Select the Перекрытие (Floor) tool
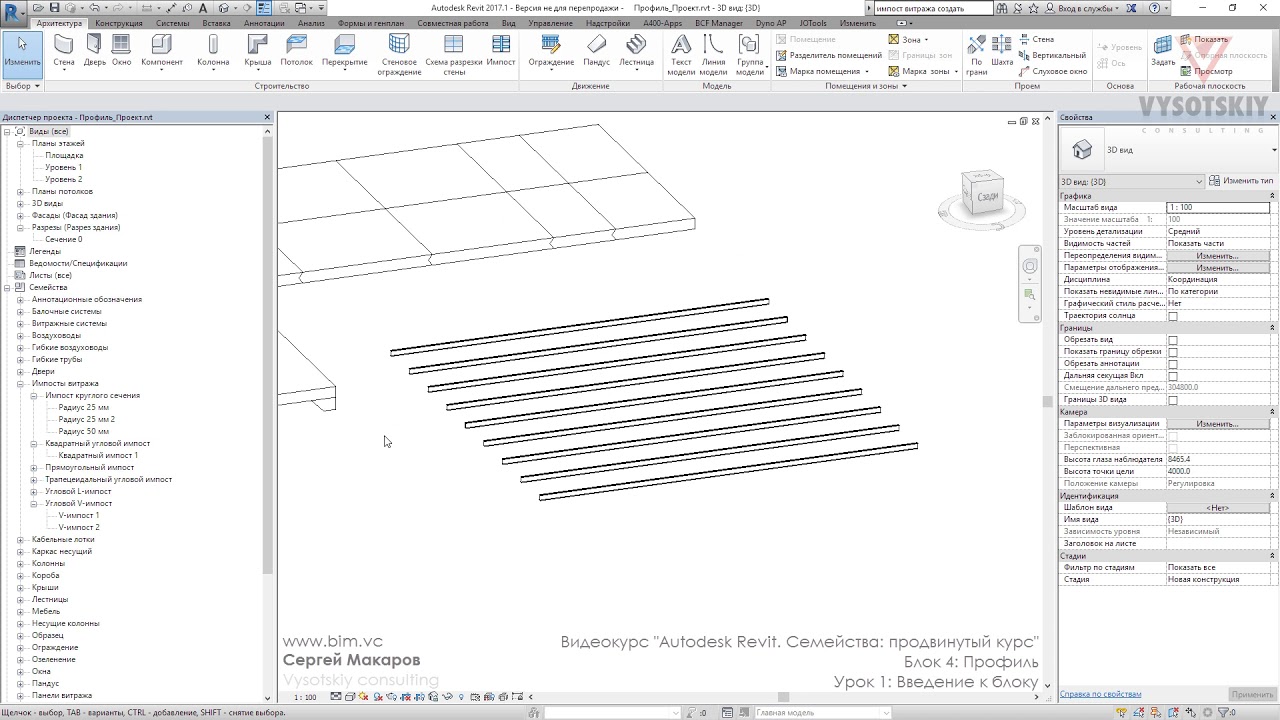The height and width of the screenshot is (720, 1280). [345, 51]
